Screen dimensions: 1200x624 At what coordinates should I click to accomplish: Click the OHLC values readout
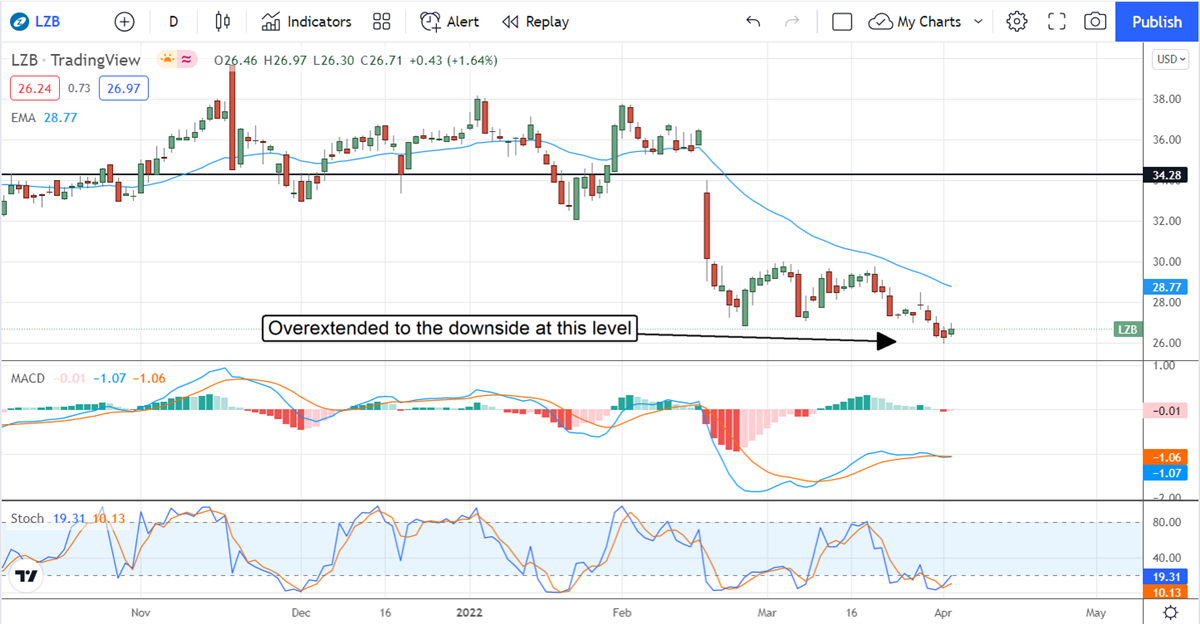coord(355,60)
